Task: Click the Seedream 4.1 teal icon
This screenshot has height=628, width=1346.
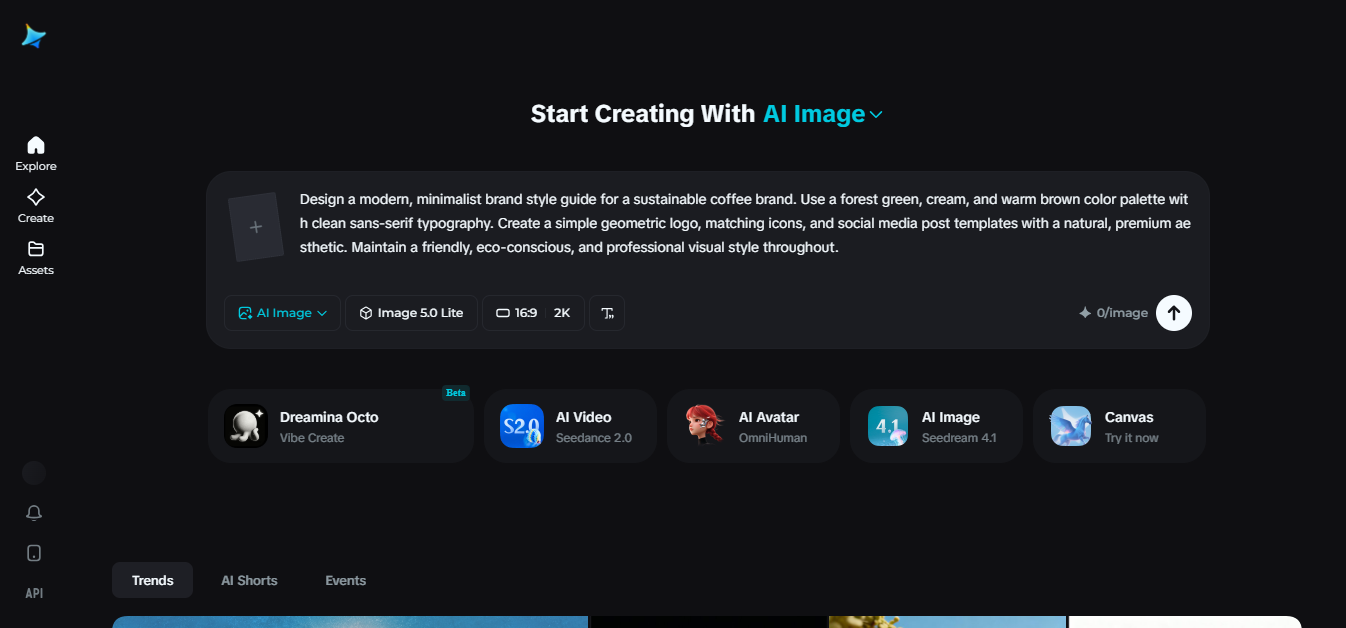Action: pos(888,426)
